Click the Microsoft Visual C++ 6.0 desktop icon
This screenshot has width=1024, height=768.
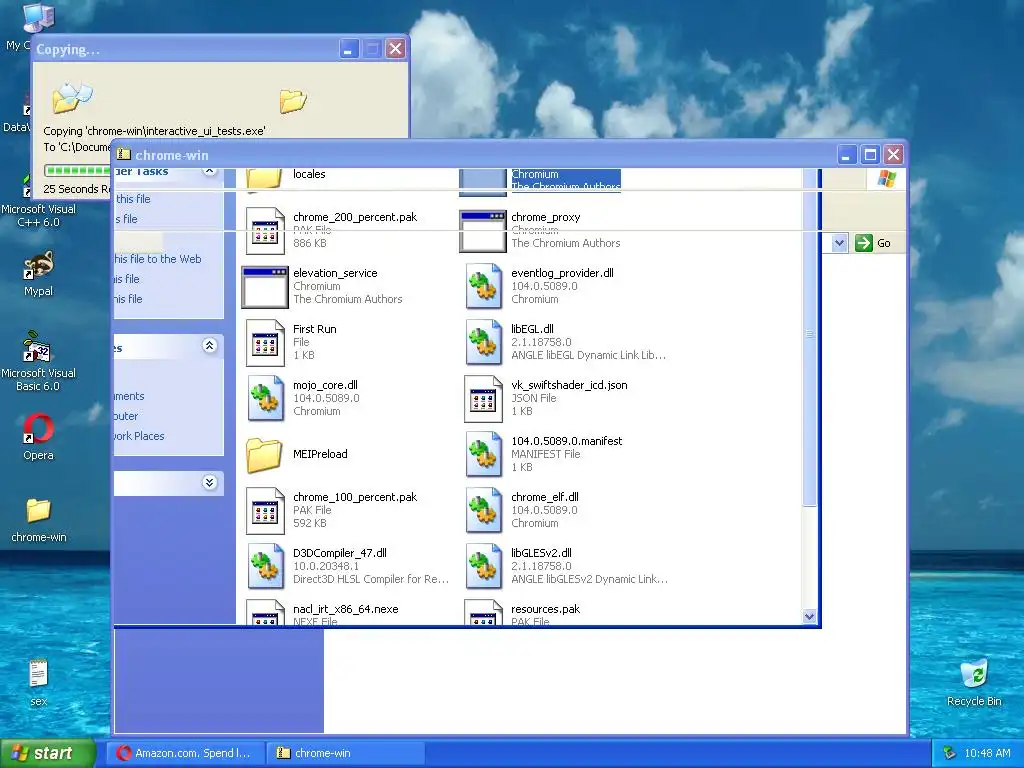(27, 185)
